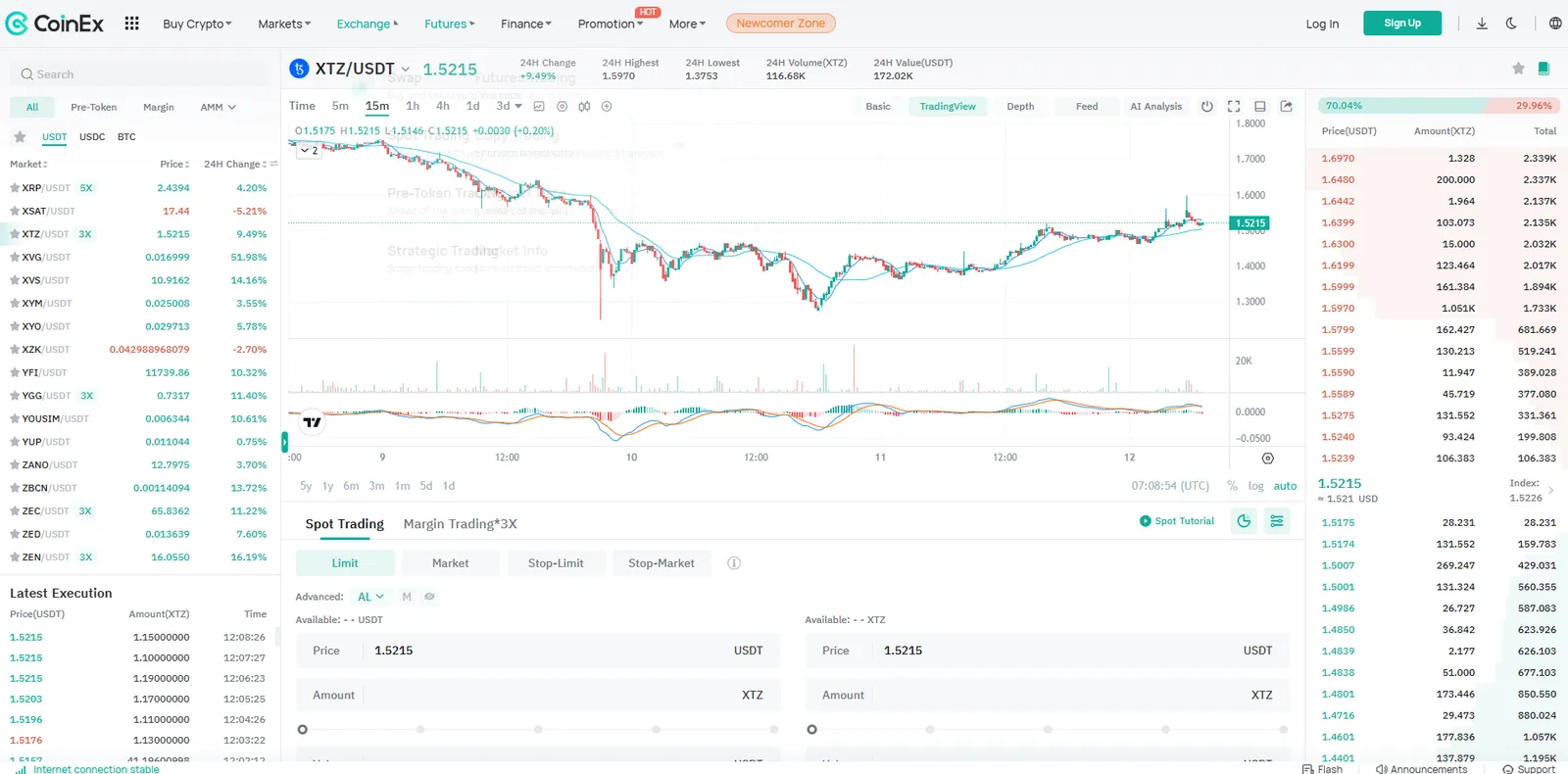The height and width of the screenshot is (774, 1568).
Task: Toggle the chart layout panel icon
Action: tap(1260, 106)
